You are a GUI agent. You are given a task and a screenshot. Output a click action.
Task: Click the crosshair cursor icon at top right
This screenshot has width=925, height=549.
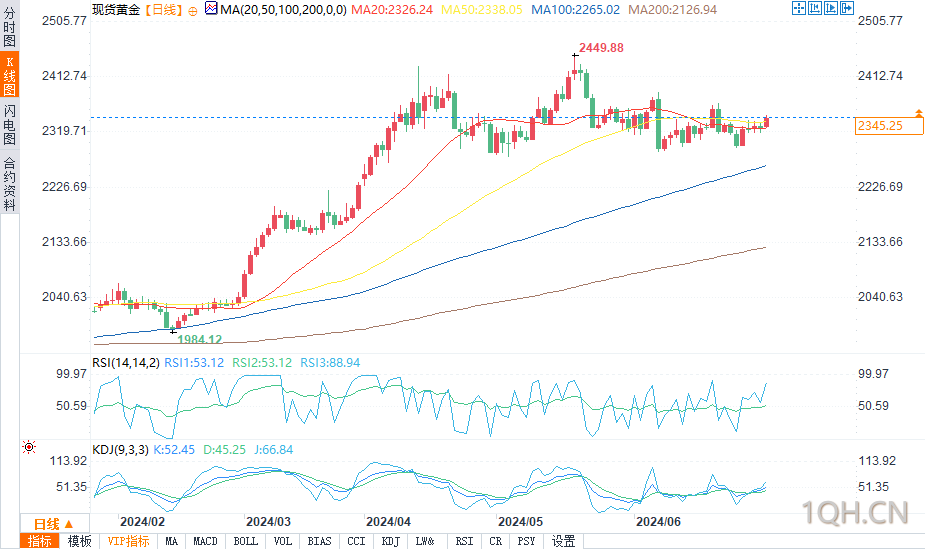click(x=798, y=8)
